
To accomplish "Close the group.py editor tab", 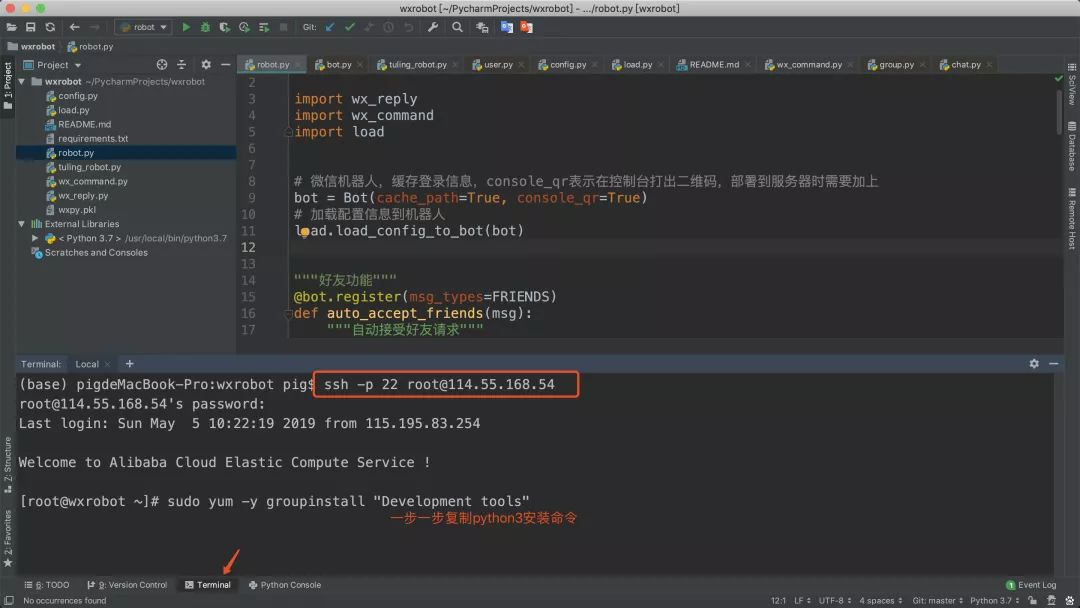I will click(x=923, y=65).
